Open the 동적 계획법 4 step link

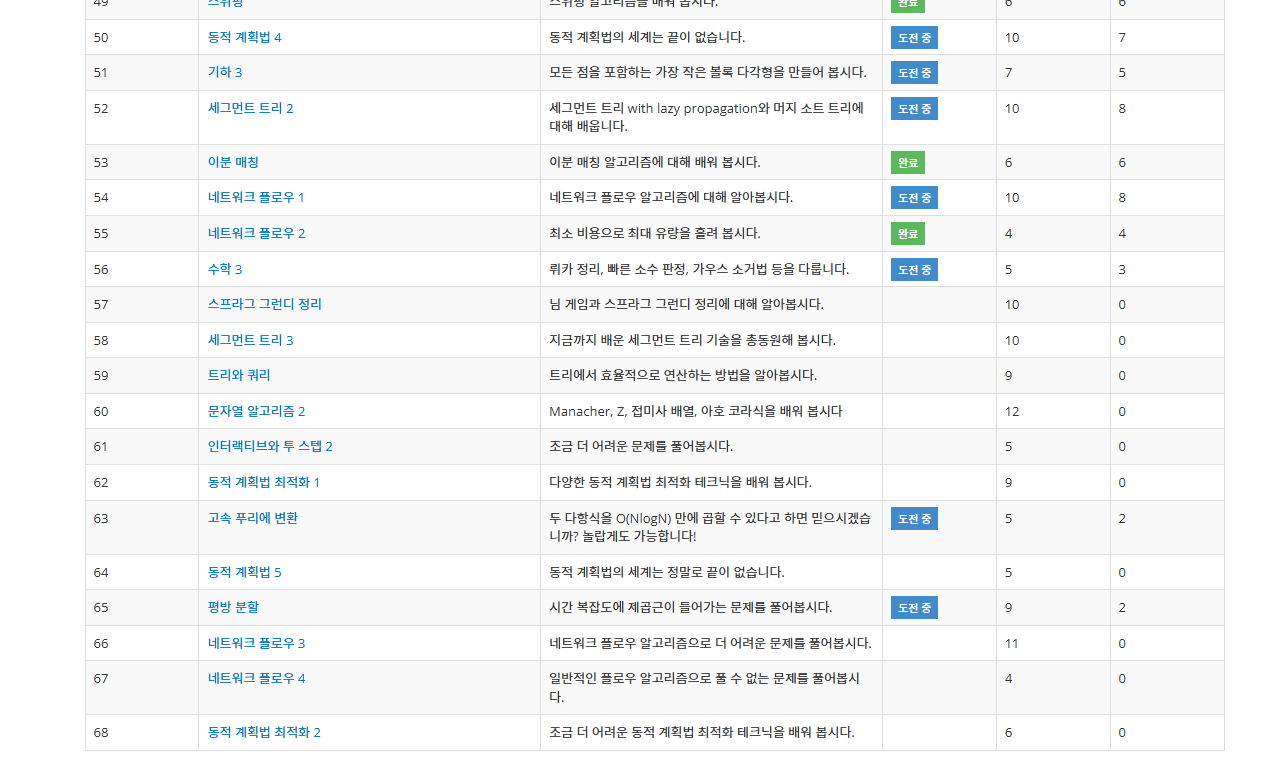click(244, 37)
